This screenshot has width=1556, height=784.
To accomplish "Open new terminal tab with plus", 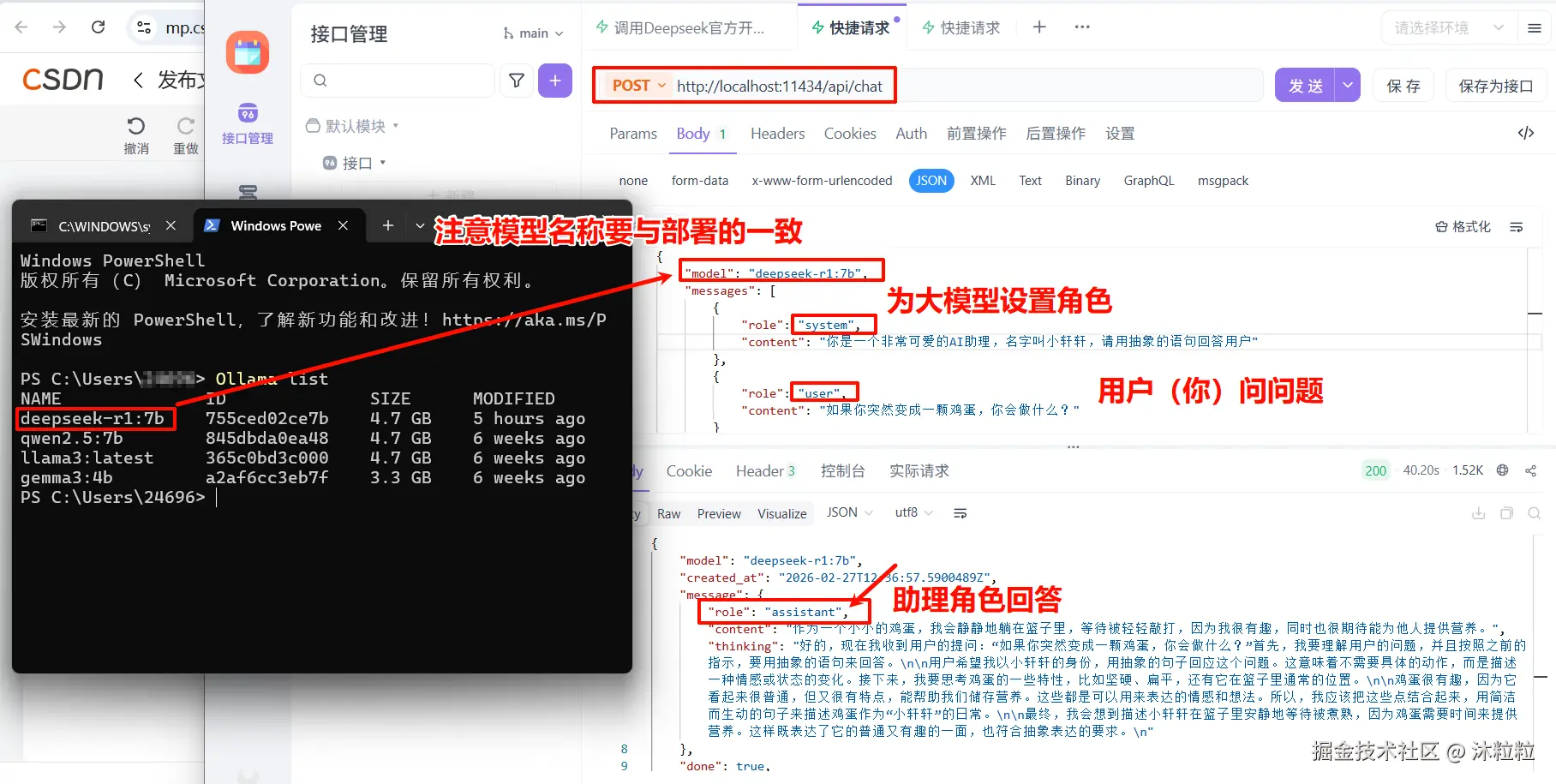I will [x=388, y=225].
